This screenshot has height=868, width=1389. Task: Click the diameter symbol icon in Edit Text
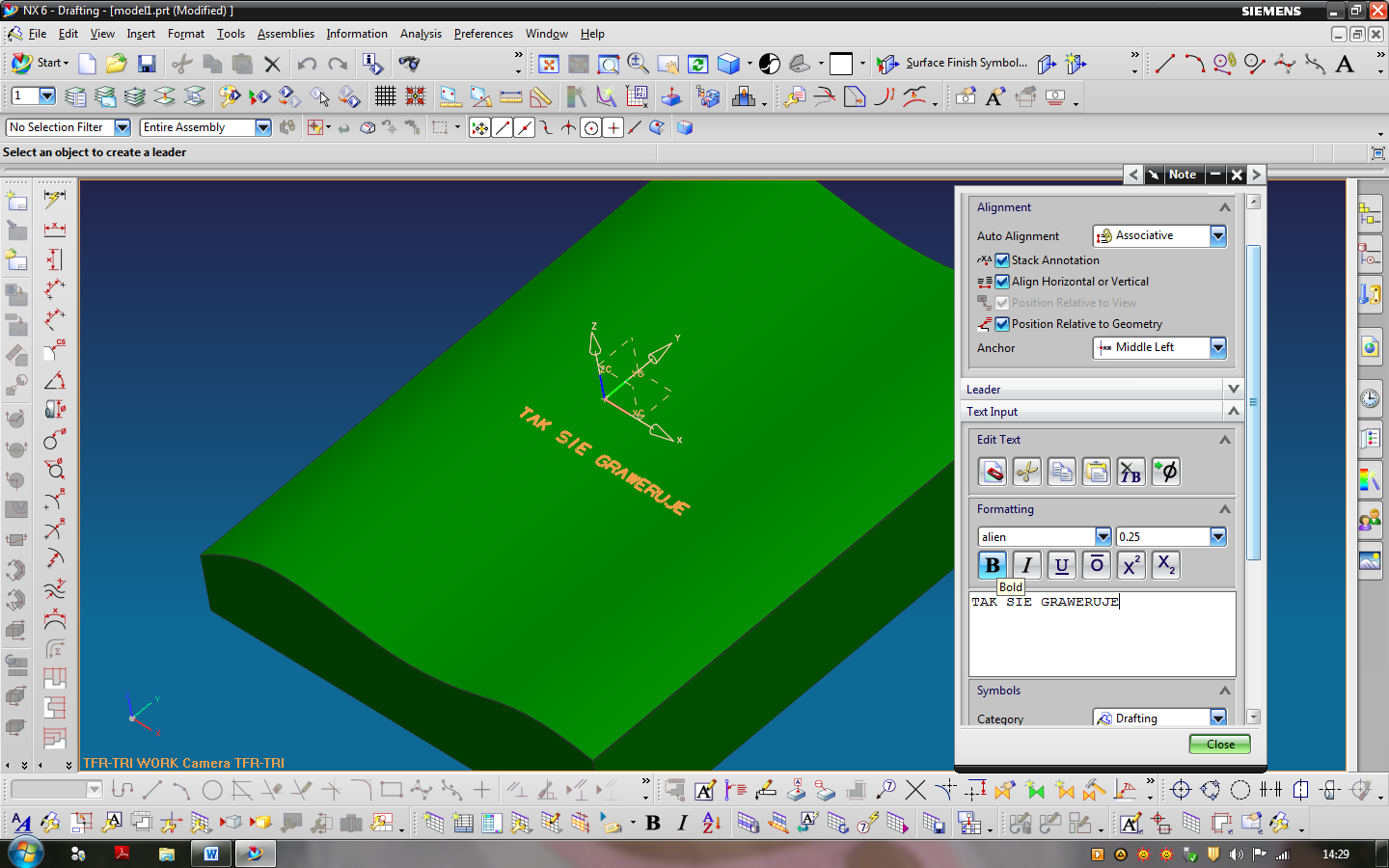click(1166, 472)
